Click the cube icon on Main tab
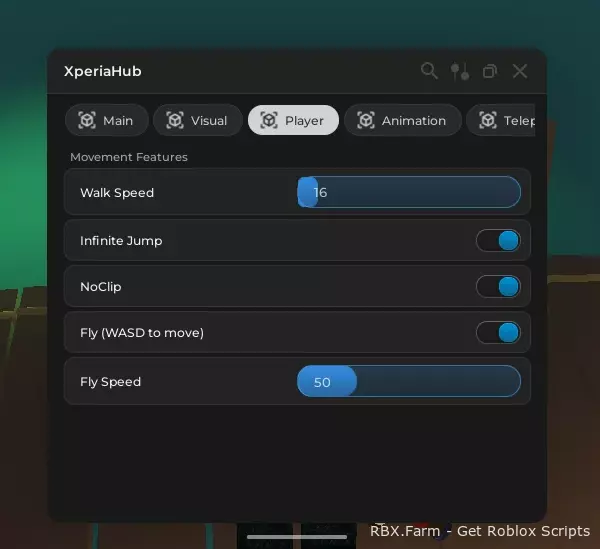600x549 pixels. [x=87, y=120]
